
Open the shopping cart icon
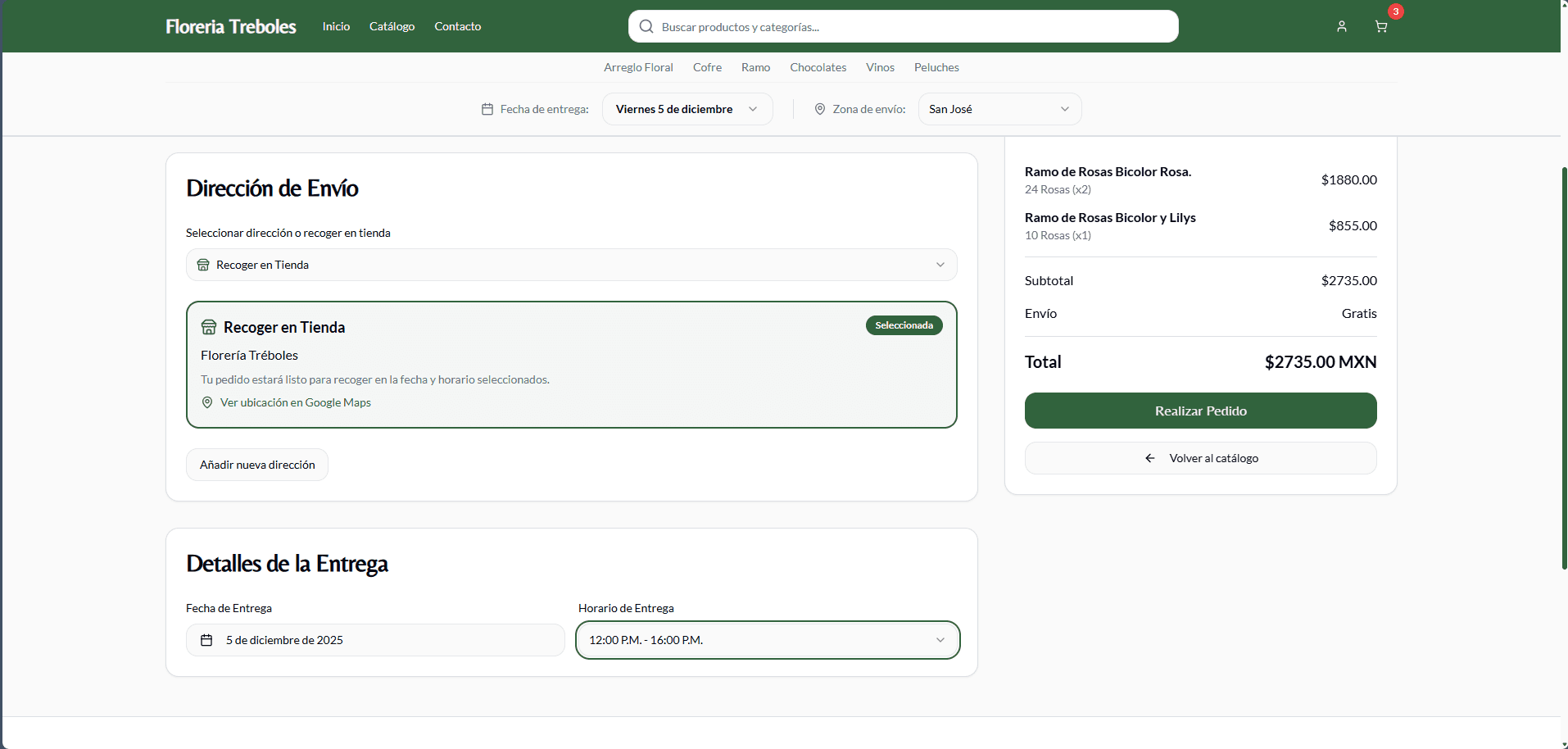(1381, 26)
